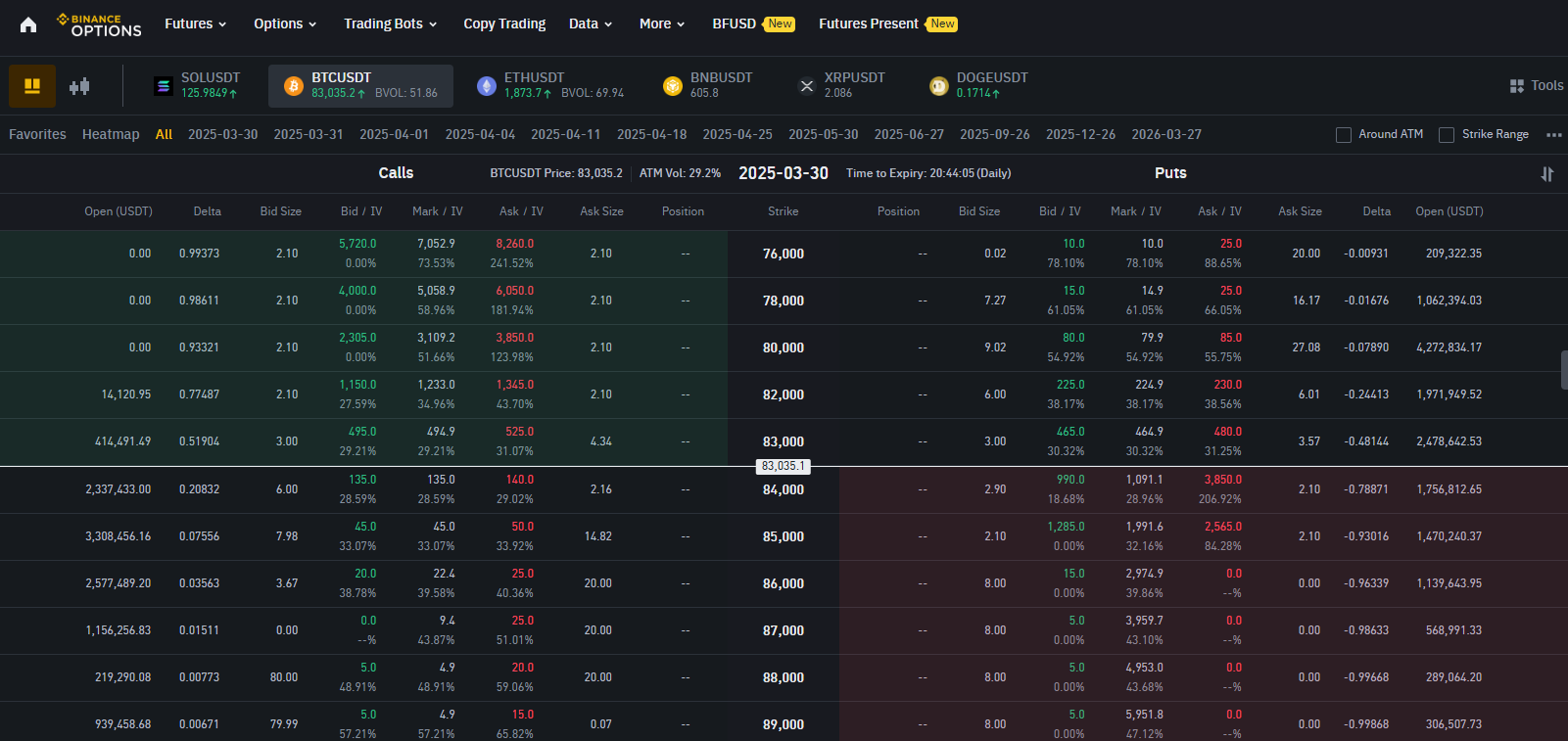Click the vertical scrollbar thumb at right edge

pyautogui.click(x=1564, y=371)
